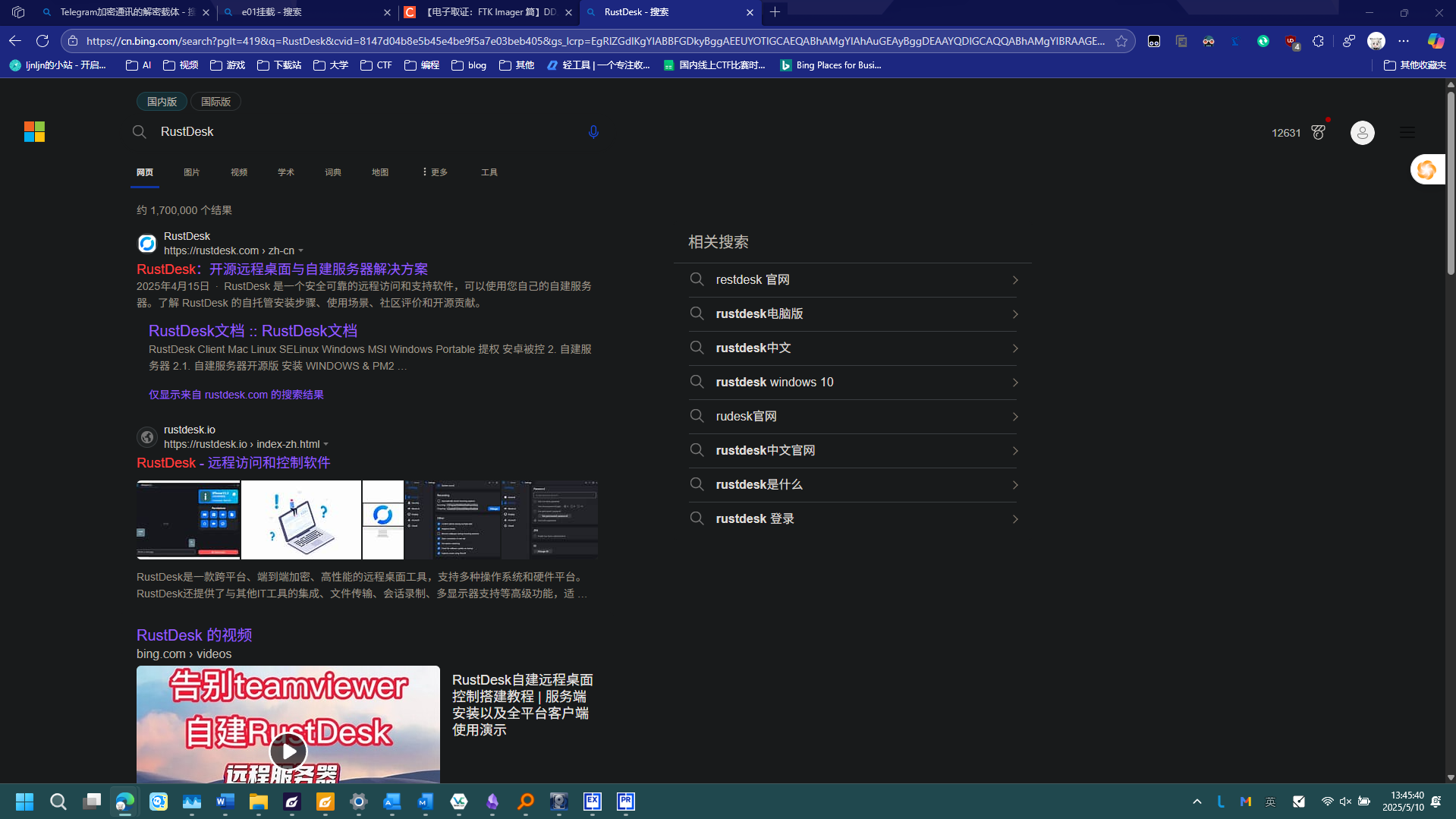This screenshot has height=819, width=1456.
Task: Open related search rustdesk 登录
Action: tap(853, 519)
